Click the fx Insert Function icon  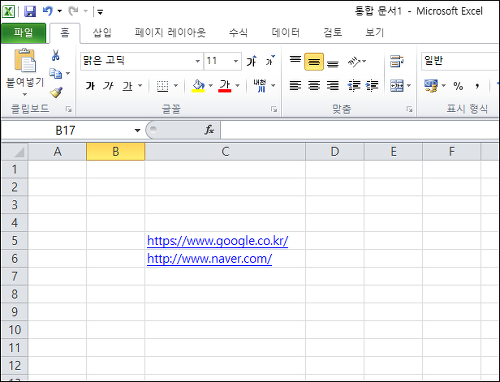tap(209, 130)
